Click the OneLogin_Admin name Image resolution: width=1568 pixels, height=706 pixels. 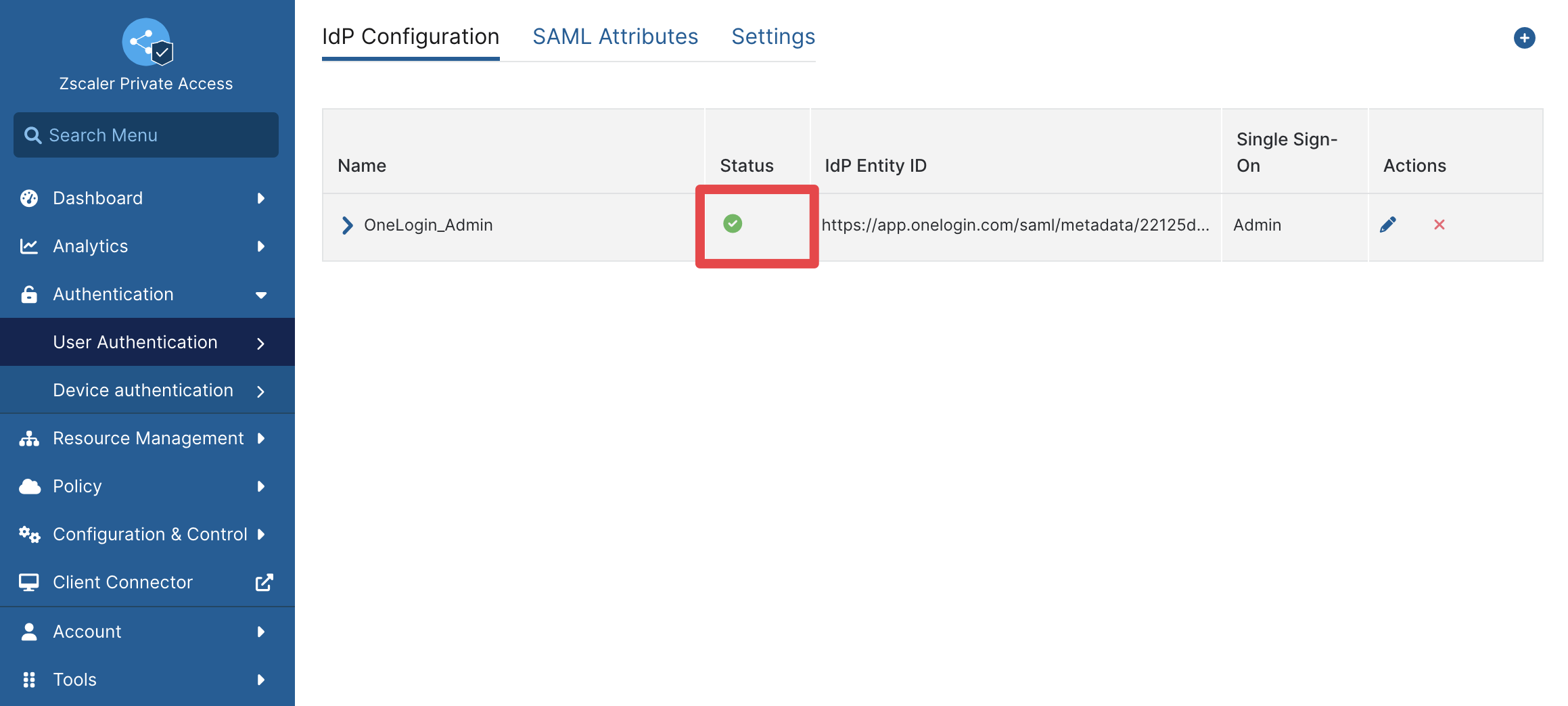click(428, 225)
